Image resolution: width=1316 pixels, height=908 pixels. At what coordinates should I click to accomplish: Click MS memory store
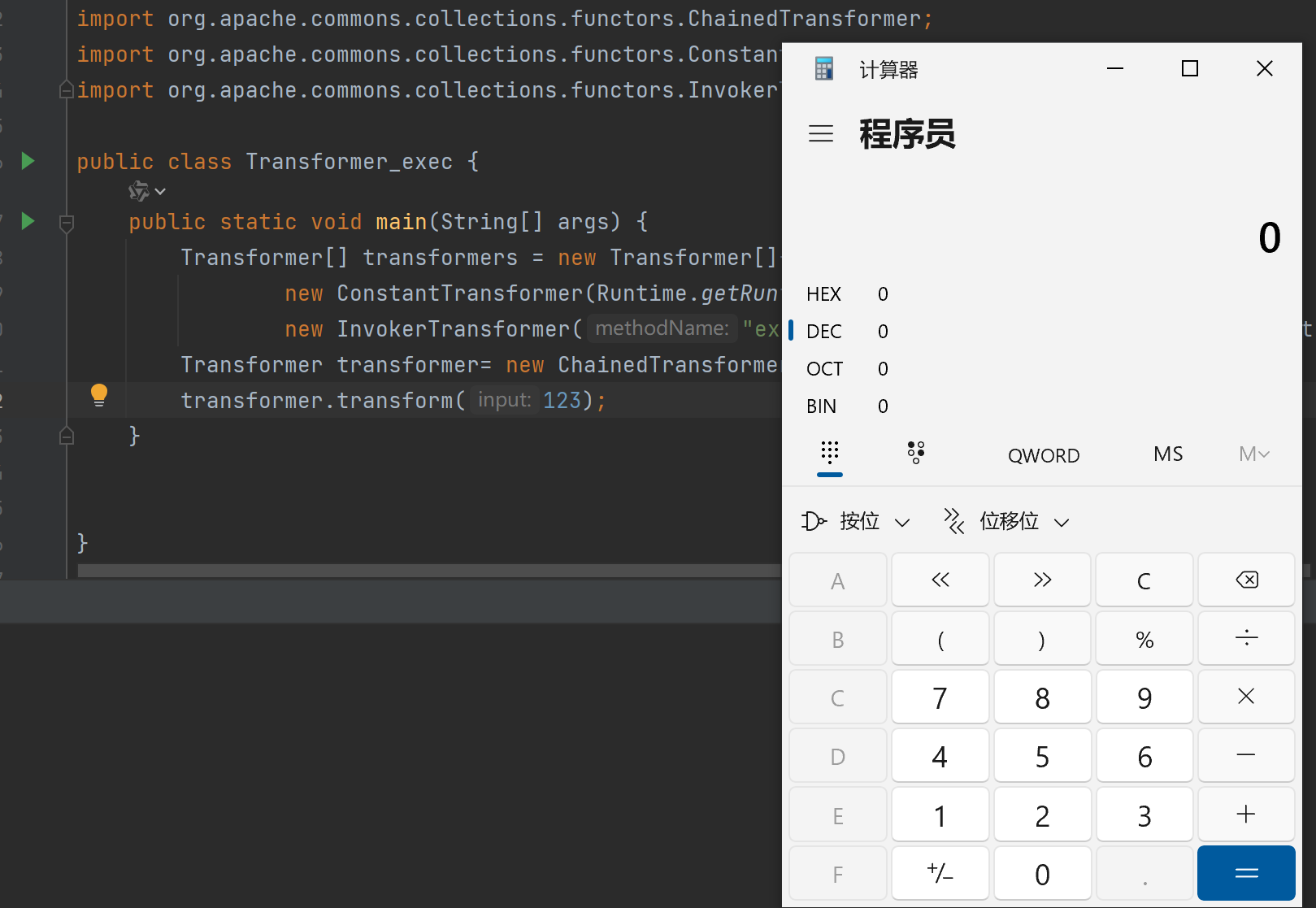click(1168, 454)
